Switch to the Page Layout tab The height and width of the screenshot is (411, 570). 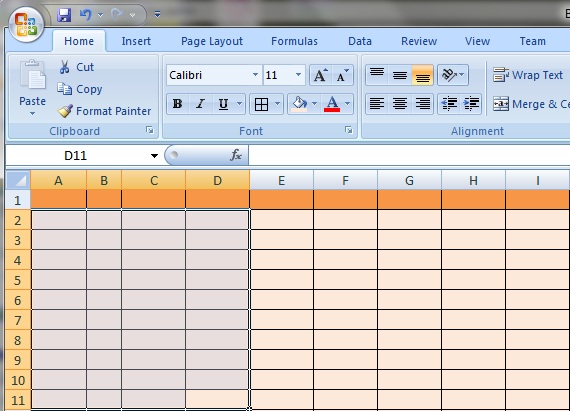pyautogui.click(x=212, y=41)
